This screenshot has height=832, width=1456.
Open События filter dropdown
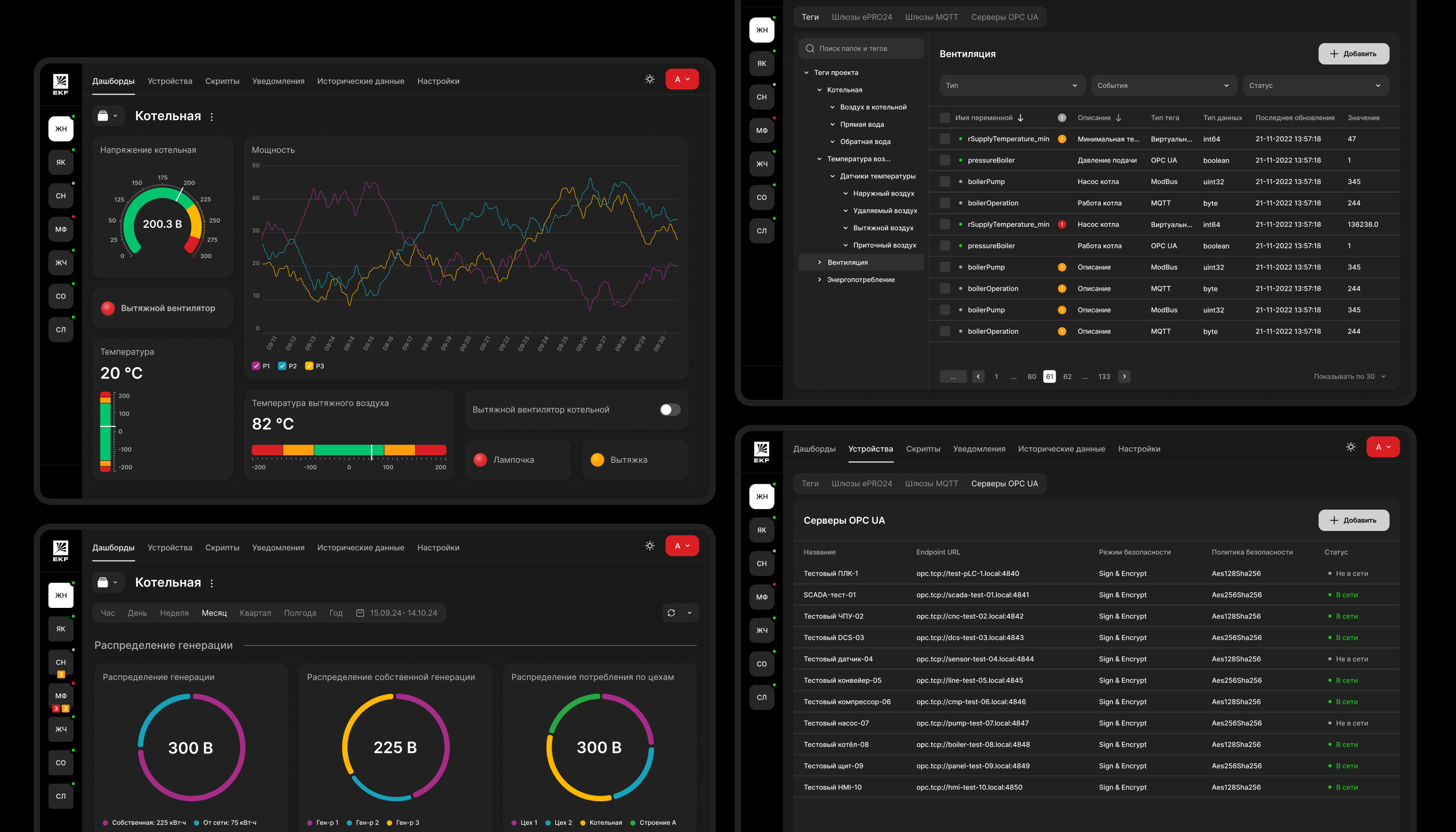pyautogui.click(x=1164, y=86)
